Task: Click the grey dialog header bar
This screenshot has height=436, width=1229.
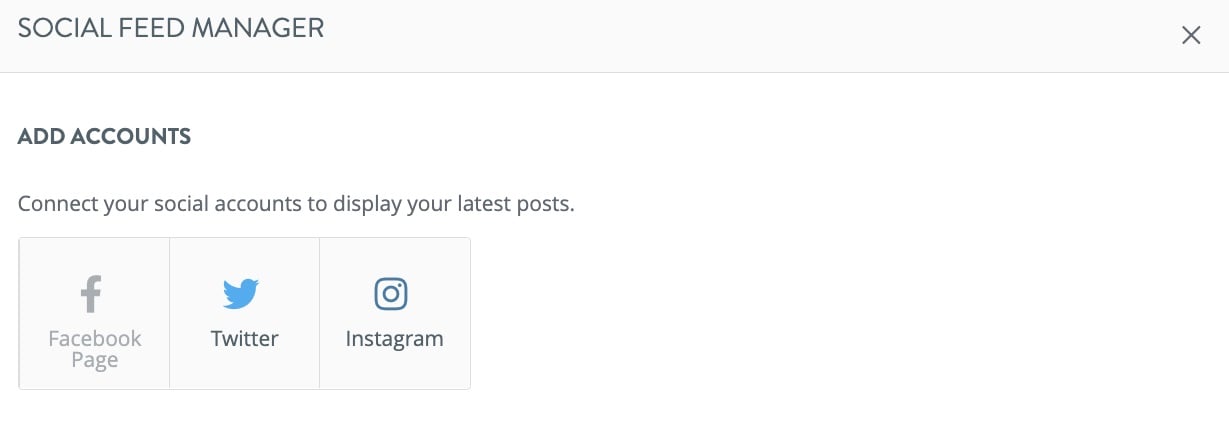Action: [614, 36]
